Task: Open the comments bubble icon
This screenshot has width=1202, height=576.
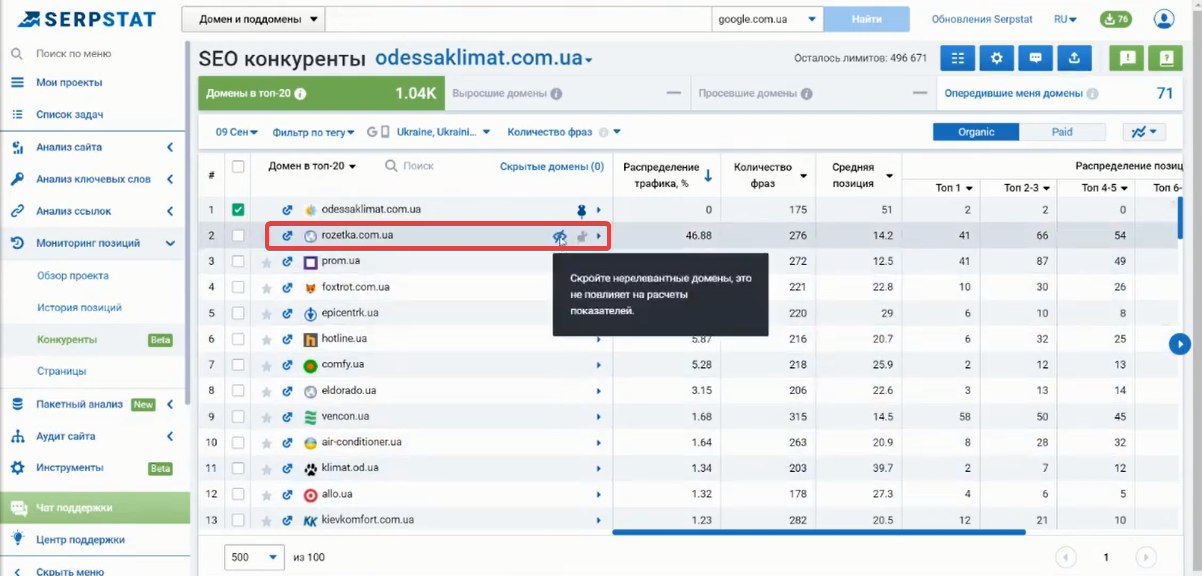Action: (1035, 58)
